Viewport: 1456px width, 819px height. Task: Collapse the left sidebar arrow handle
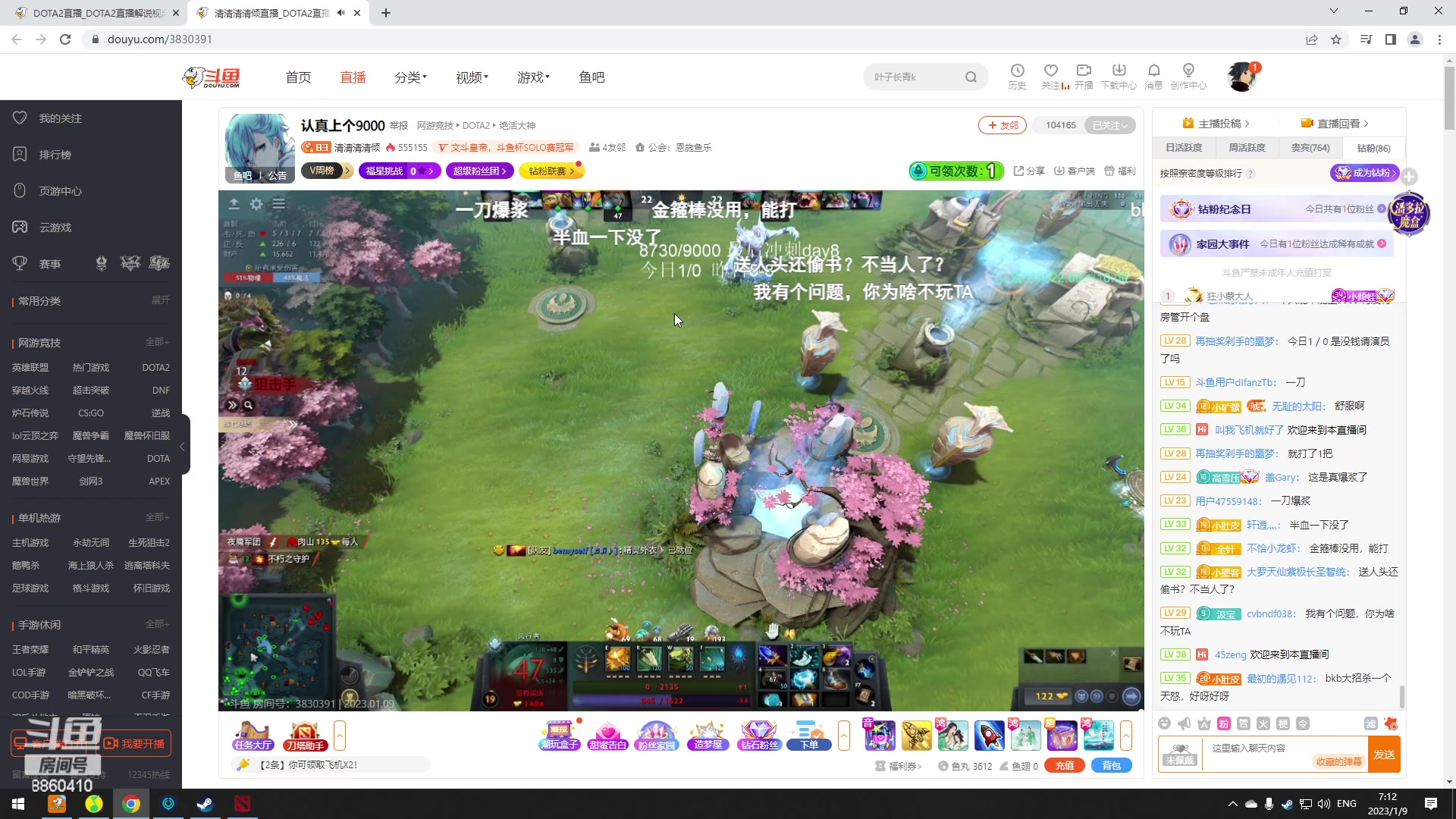point(183,446)
